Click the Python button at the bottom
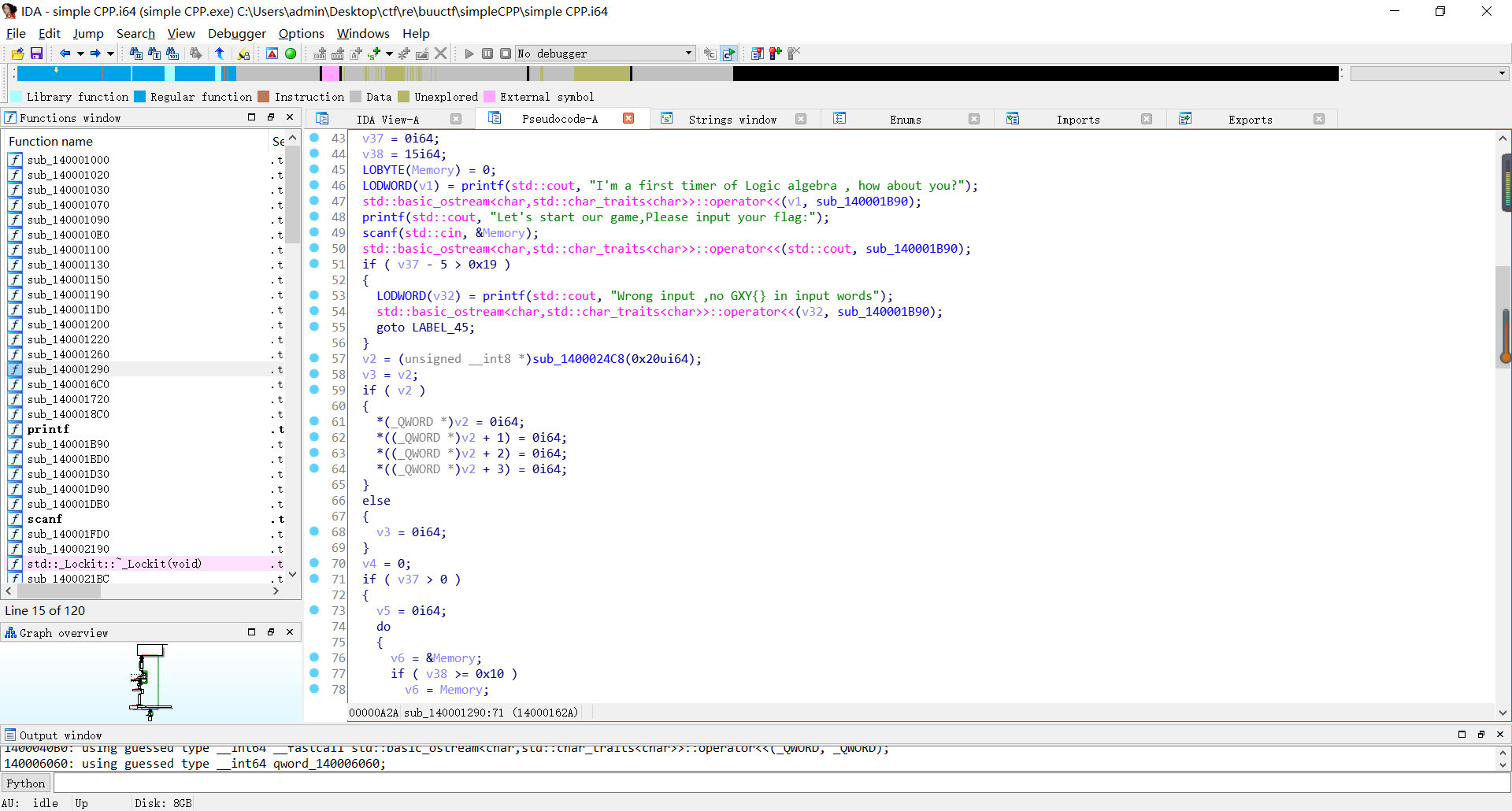The image size is (1512, 811). coord(26,783)
